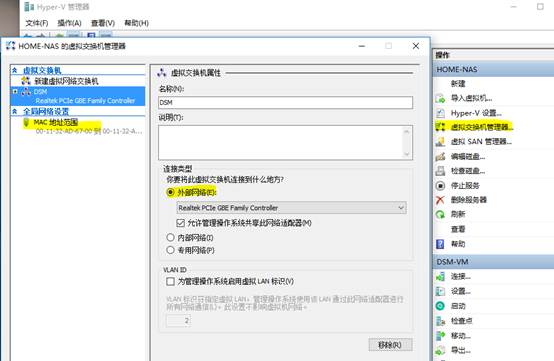Click the blue 帮助 icon
Viewport: 554px width, 361px height.
pyautogui.click(x=440, y=244)
